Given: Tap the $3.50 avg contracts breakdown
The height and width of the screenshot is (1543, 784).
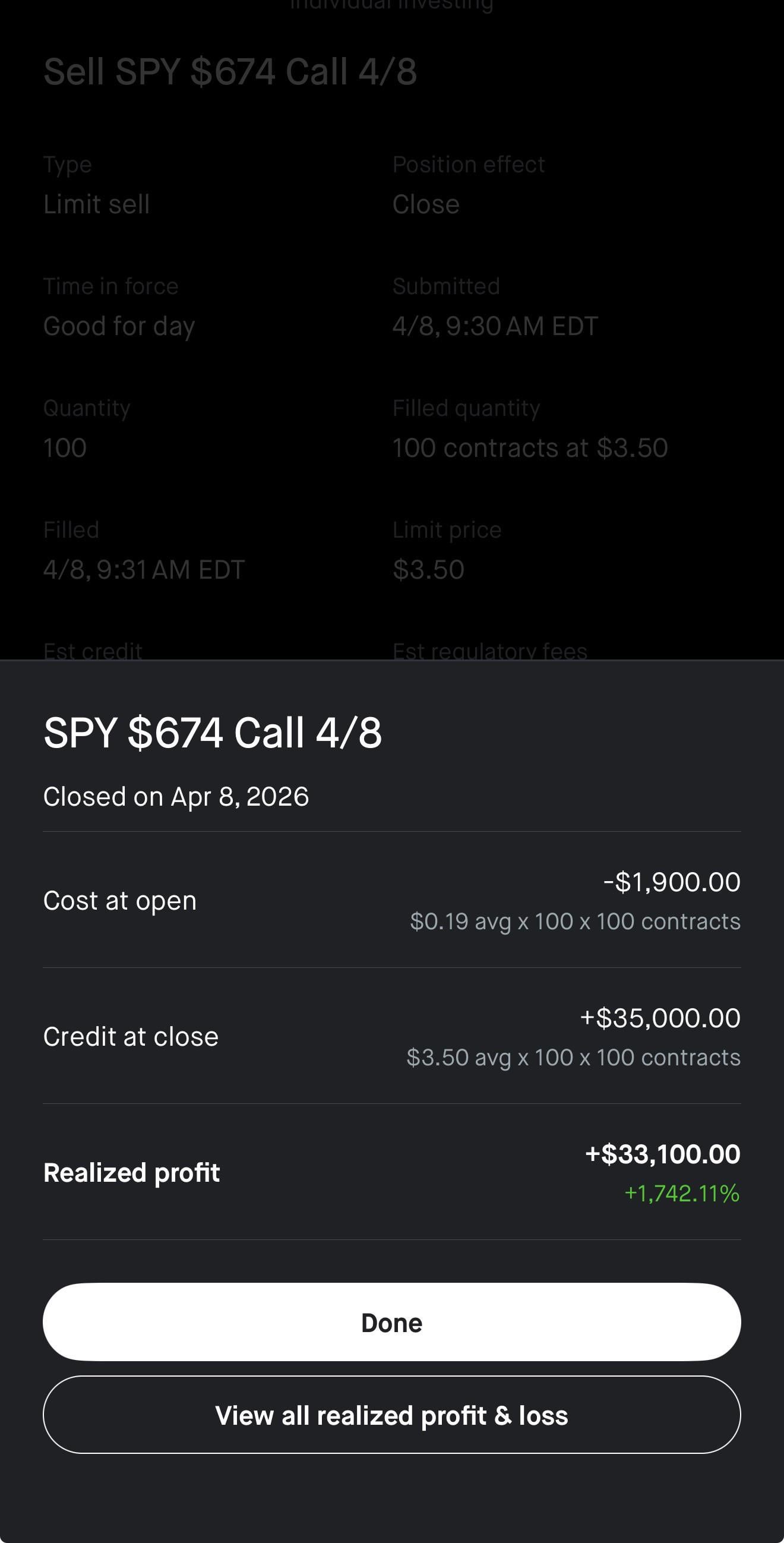Looking at the screenshot, I should (573, 1057).
